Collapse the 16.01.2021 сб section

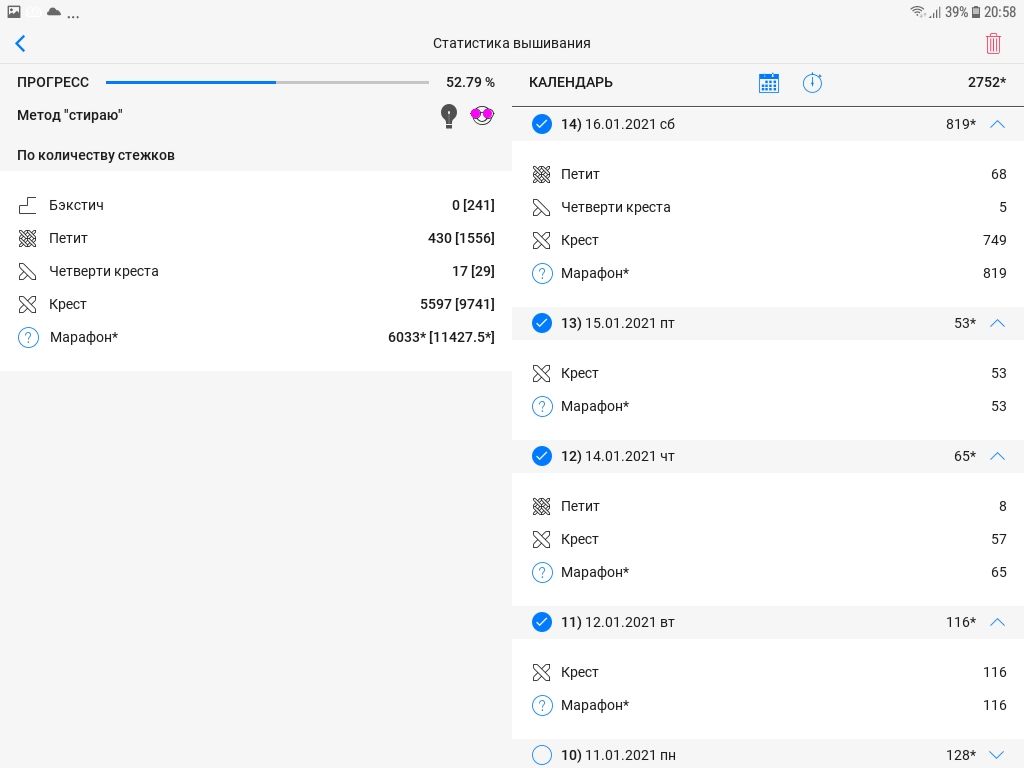tap(996, 124)
